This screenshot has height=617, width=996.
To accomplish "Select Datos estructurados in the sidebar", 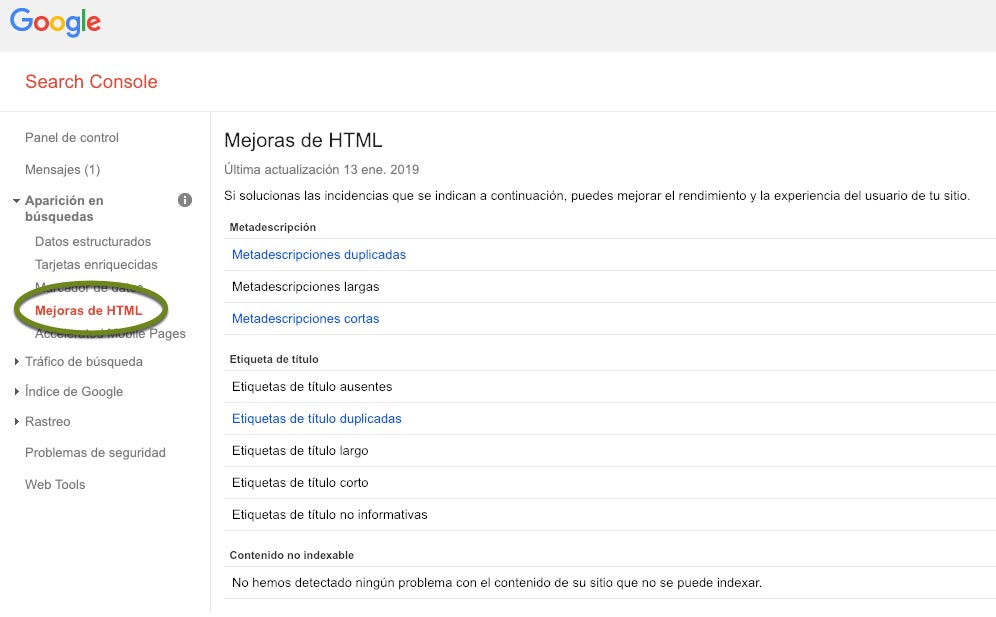I will (92, 241).
